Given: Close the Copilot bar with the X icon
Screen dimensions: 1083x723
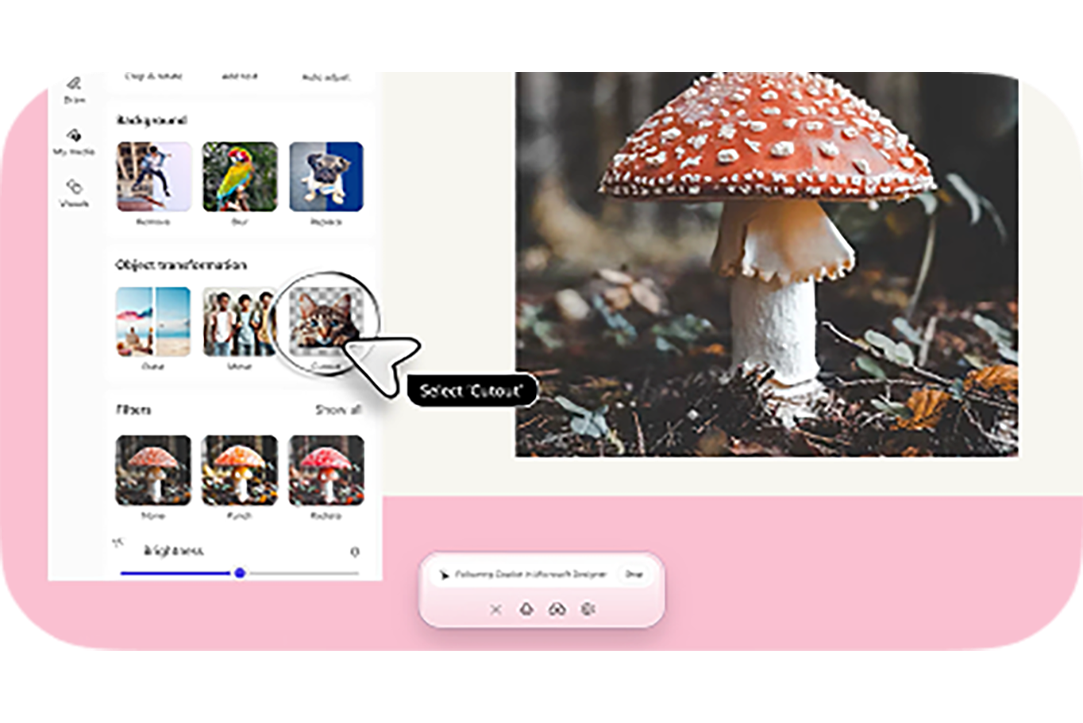Looking at the screenshot, I should tap(496, 608).
